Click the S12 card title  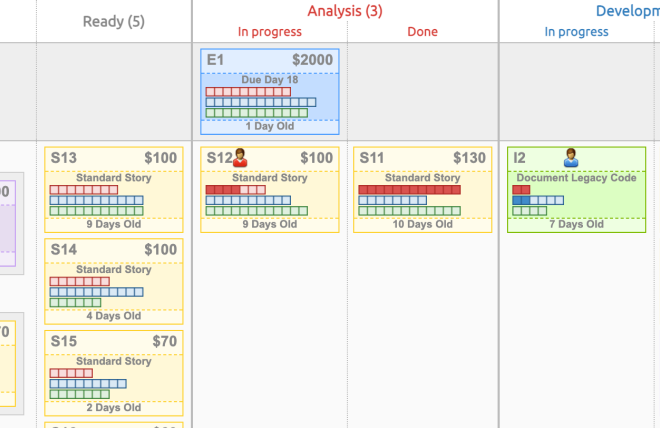tap(216, 158)
